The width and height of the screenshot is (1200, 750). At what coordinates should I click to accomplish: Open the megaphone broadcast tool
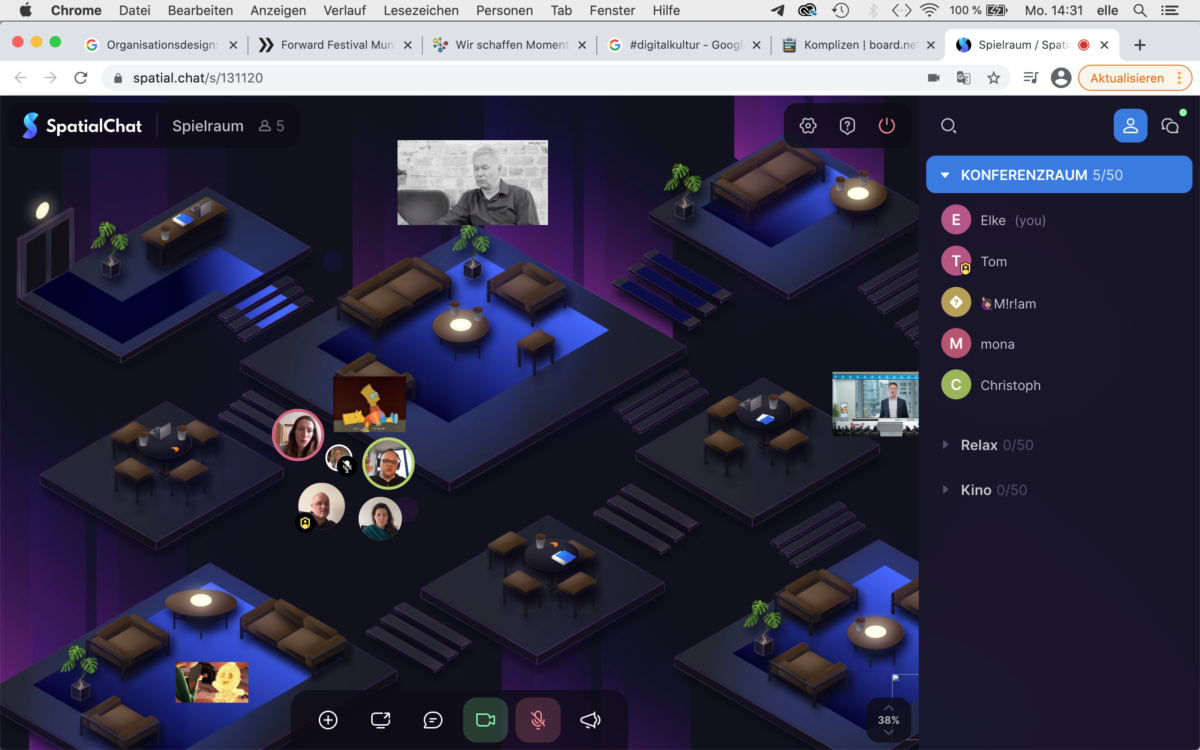(x=590, y=720)
